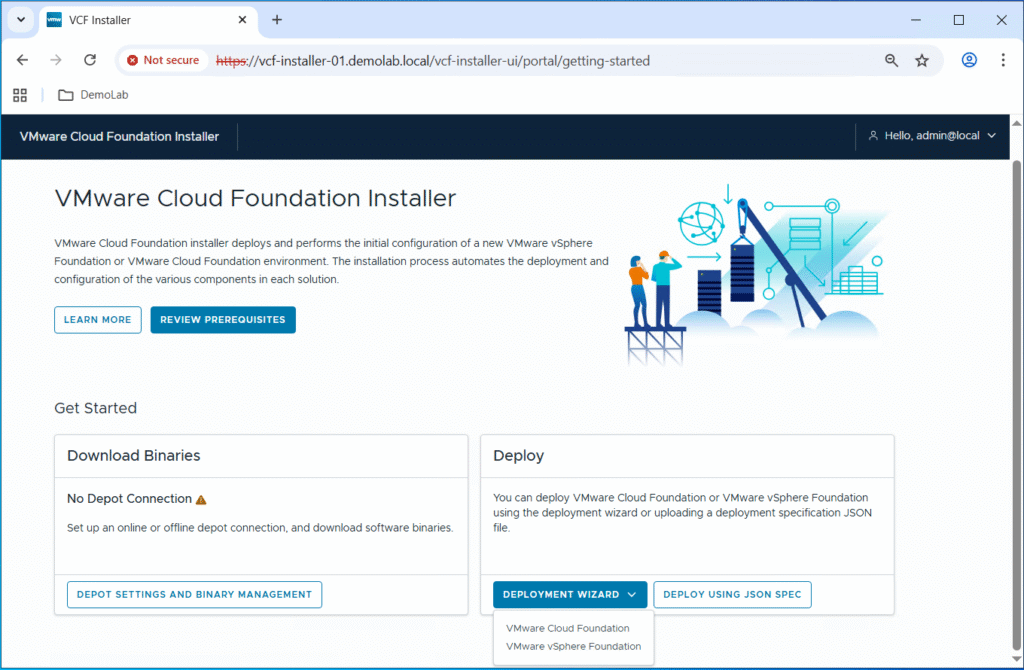Open Depot Settings and Binary Management
Image resolution: width=1024 pixels, height=670 pixels.
point(194,594)
